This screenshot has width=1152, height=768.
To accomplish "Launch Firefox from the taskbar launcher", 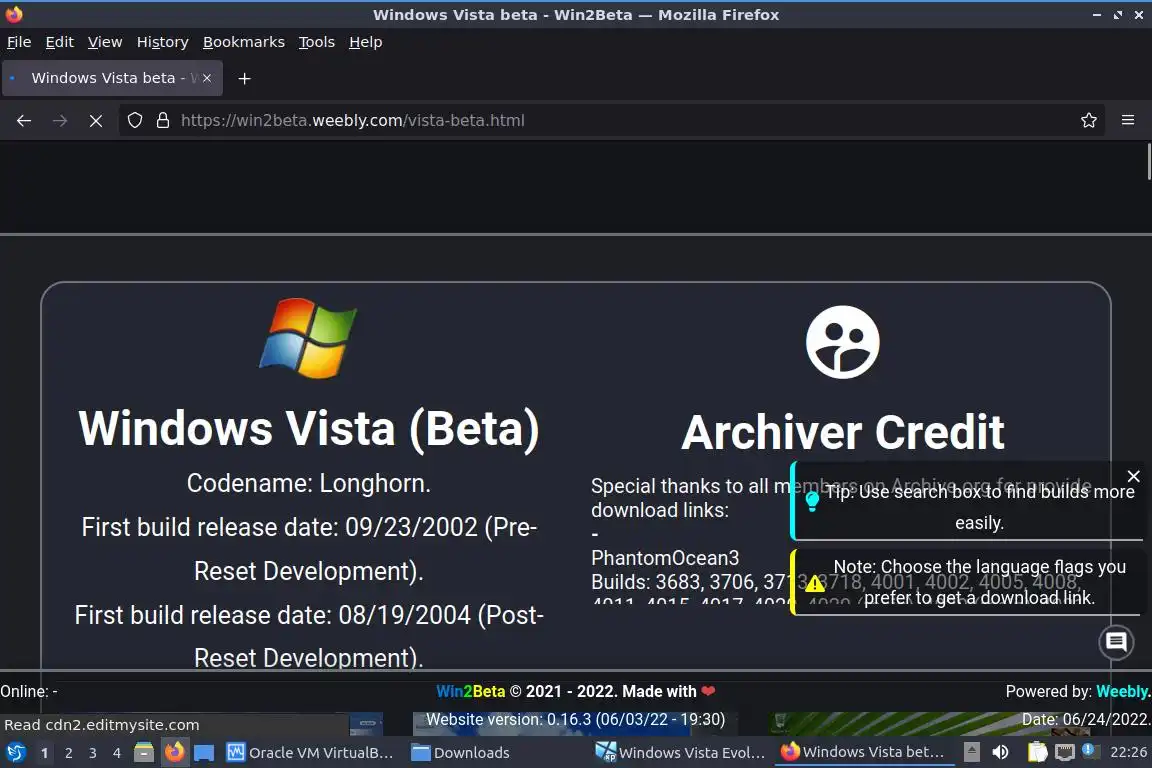I will (x=174, y=753).
